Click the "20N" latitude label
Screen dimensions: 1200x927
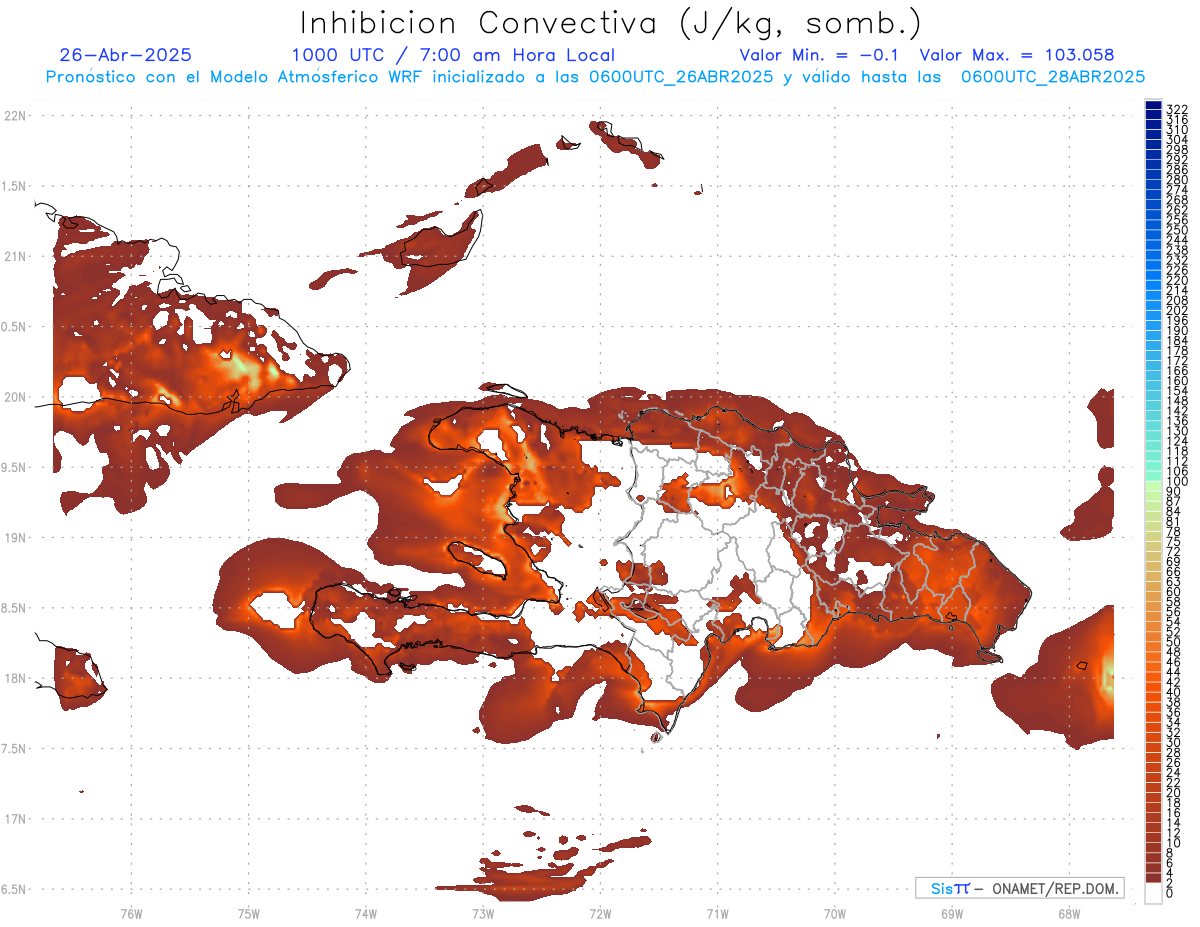tap(15, 397)
